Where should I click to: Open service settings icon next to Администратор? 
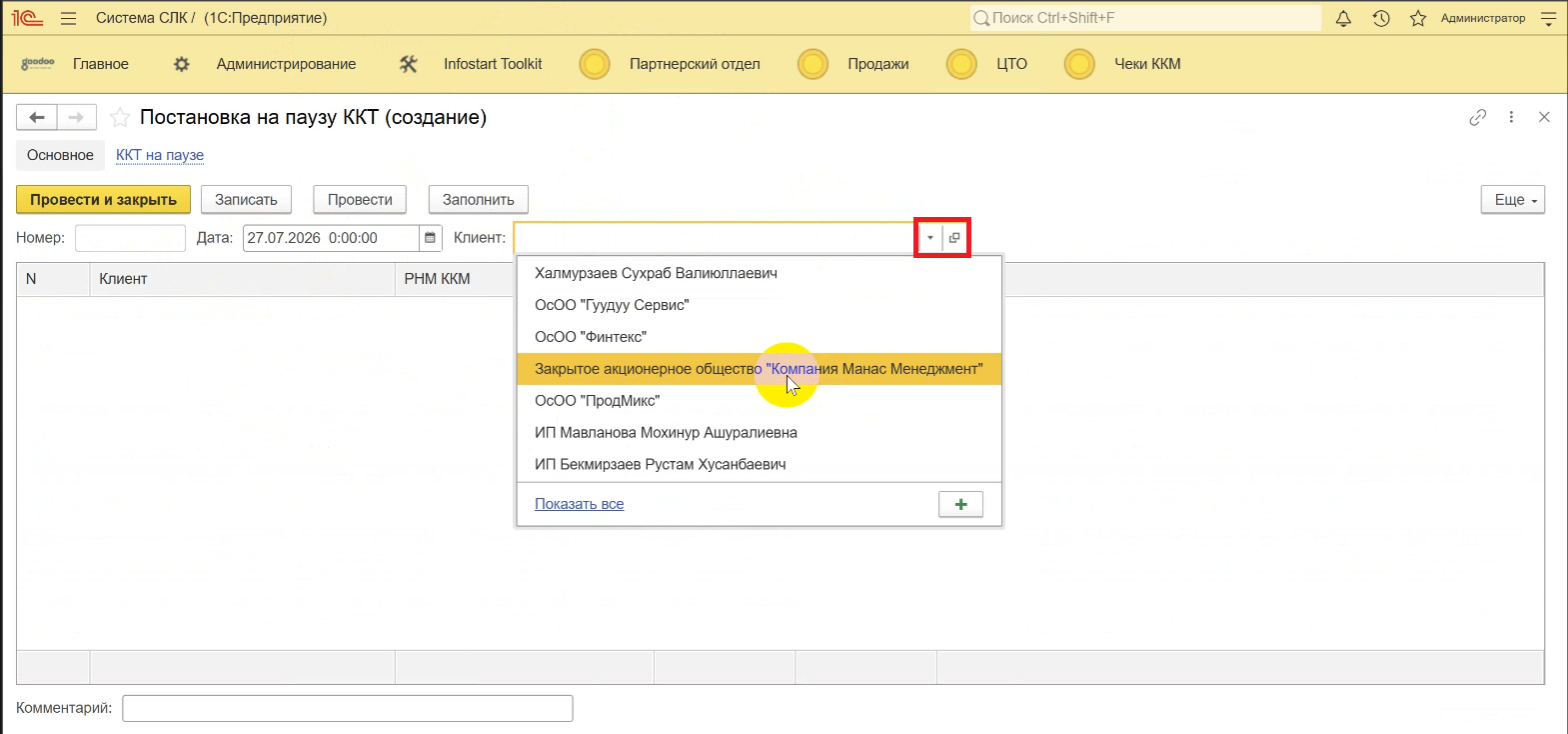click(1549, 18)
